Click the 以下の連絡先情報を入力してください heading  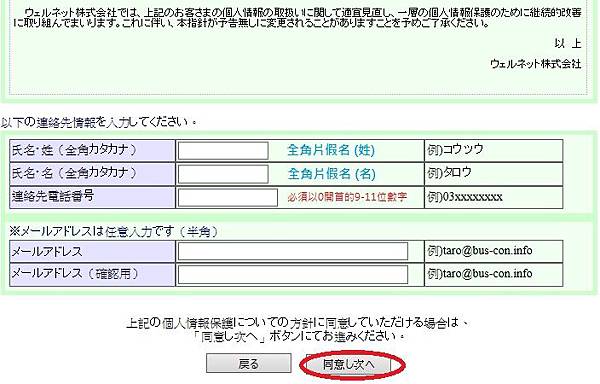[x=99, y=122]
